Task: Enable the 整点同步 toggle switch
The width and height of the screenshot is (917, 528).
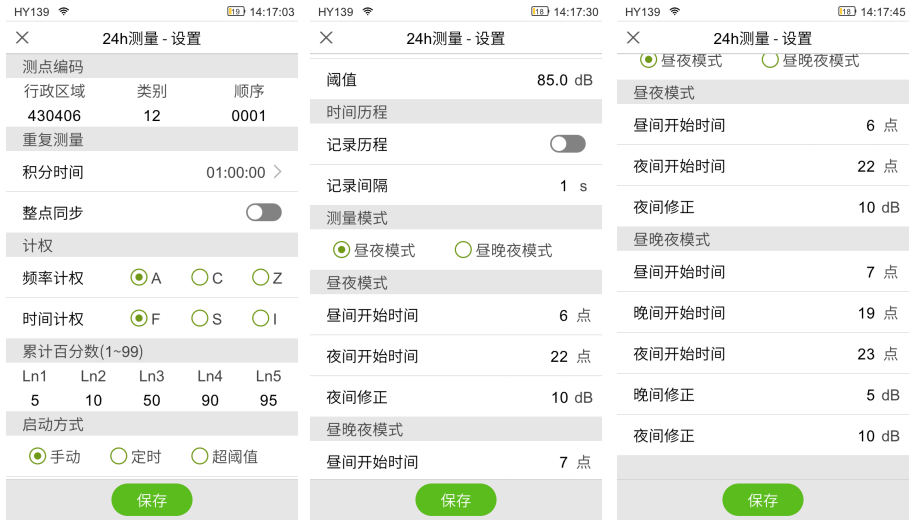Action: [x=264, y=212]
